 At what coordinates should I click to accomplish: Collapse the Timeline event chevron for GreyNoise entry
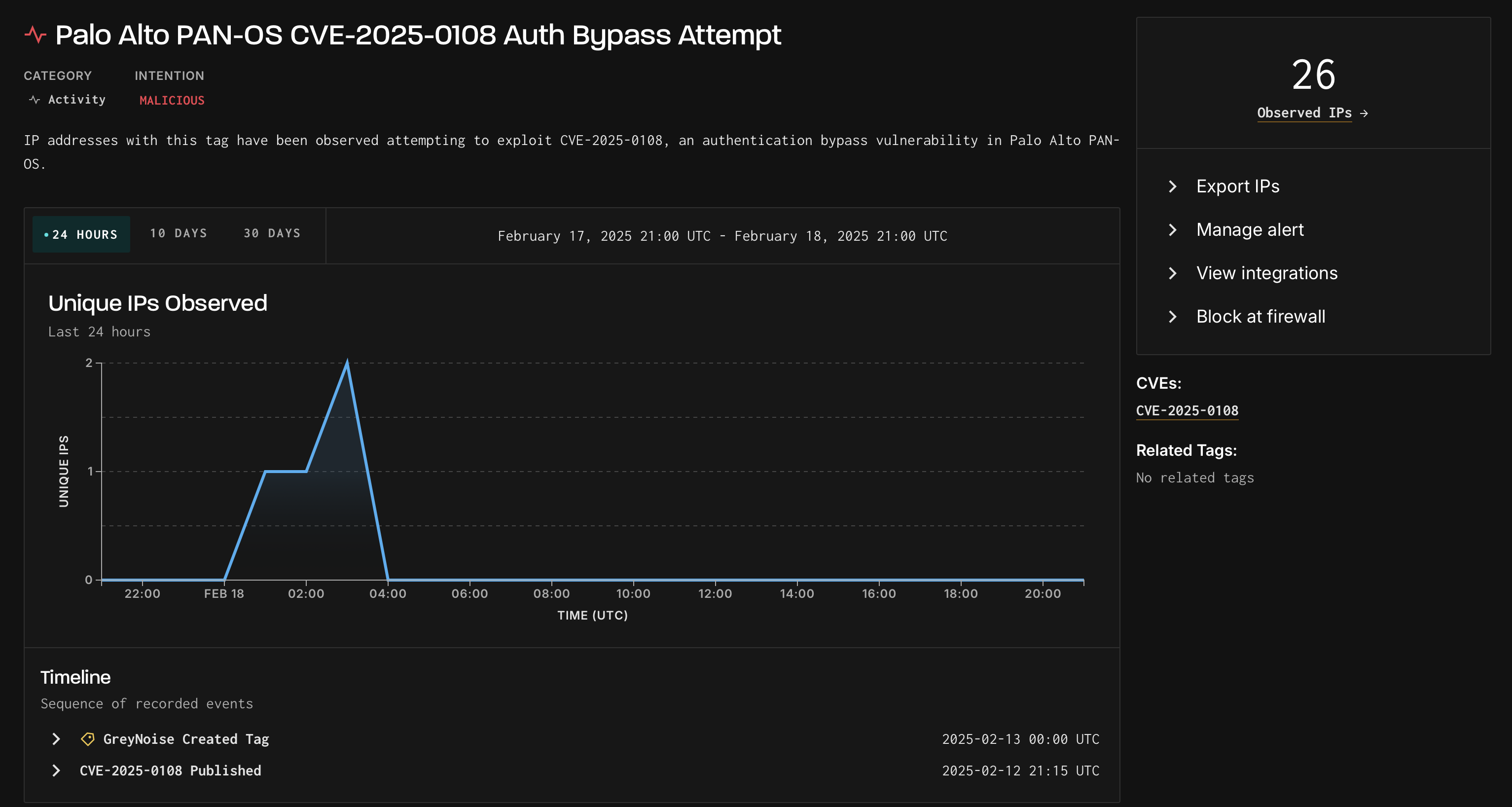[56, 739]
